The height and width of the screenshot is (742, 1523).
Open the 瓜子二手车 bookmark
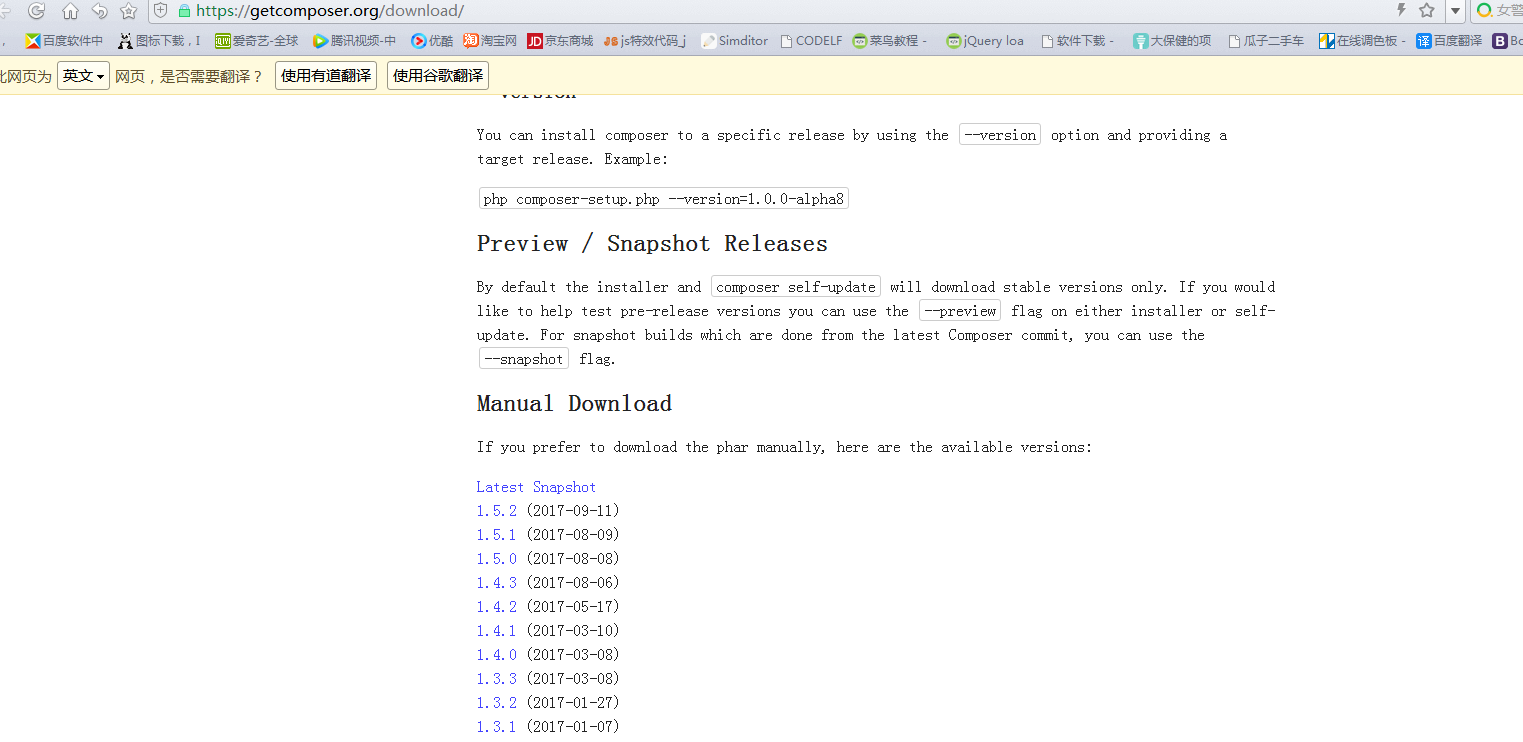pyautogui.click(x=1266, y=41)
